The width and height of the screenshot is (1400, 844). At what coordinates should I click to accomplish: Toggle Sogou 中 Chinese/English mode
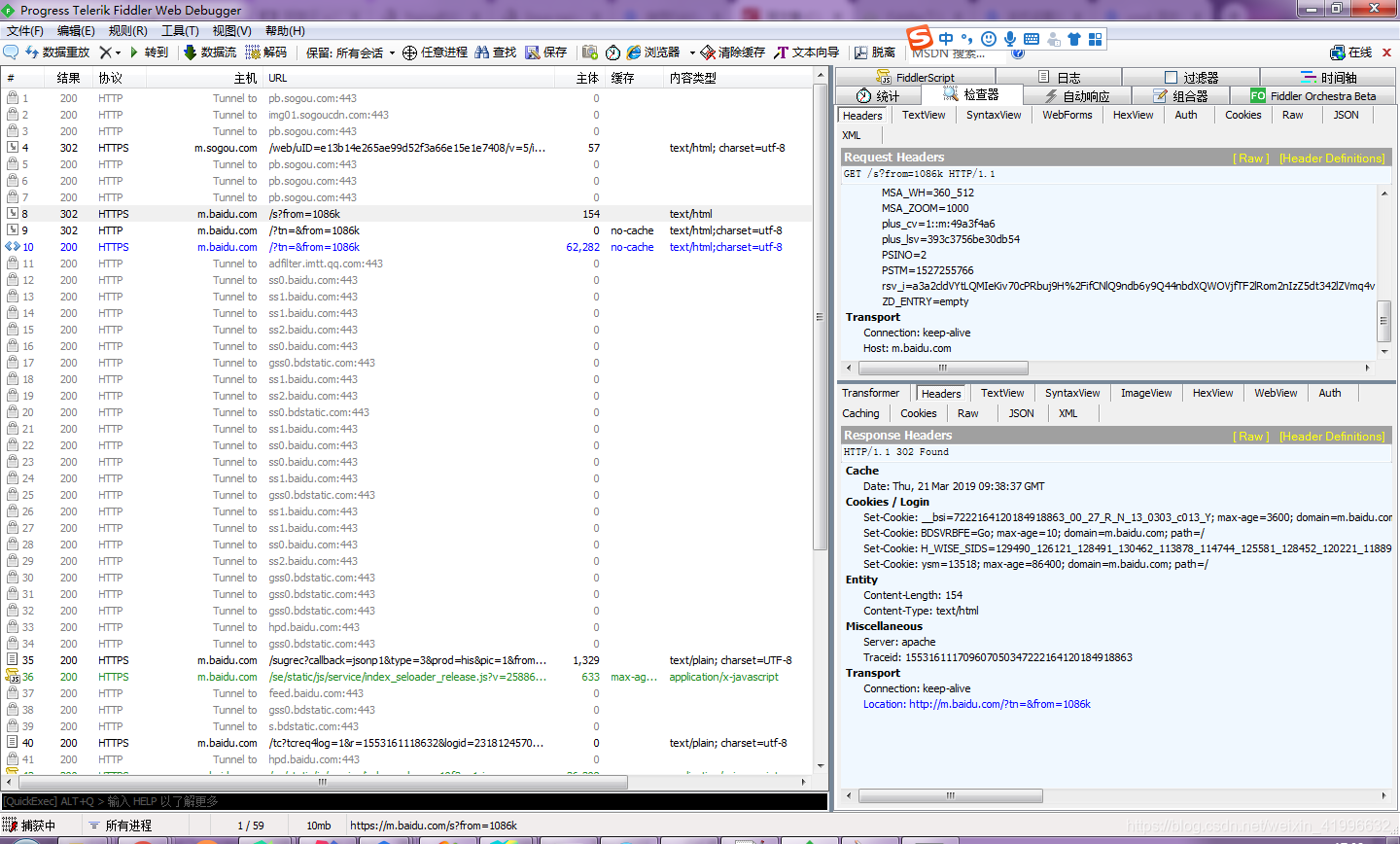(x=946, y=39)
